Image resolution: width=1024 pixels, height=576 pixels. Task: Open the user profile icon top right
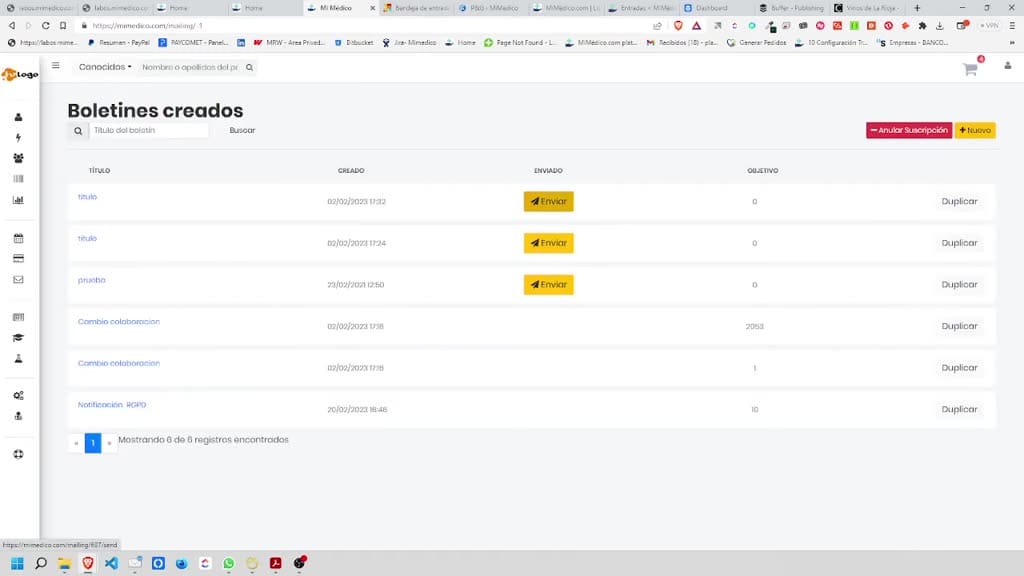click(x=1008, y=65)
